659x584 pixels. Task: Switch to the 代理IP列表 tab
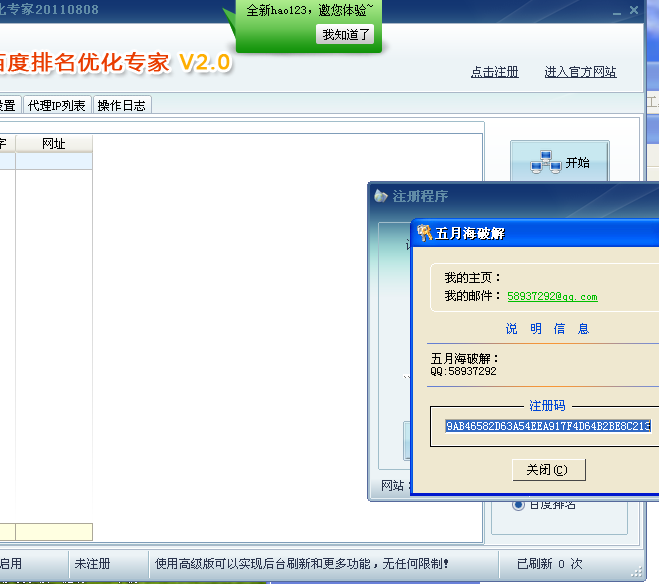click(57, 105)
